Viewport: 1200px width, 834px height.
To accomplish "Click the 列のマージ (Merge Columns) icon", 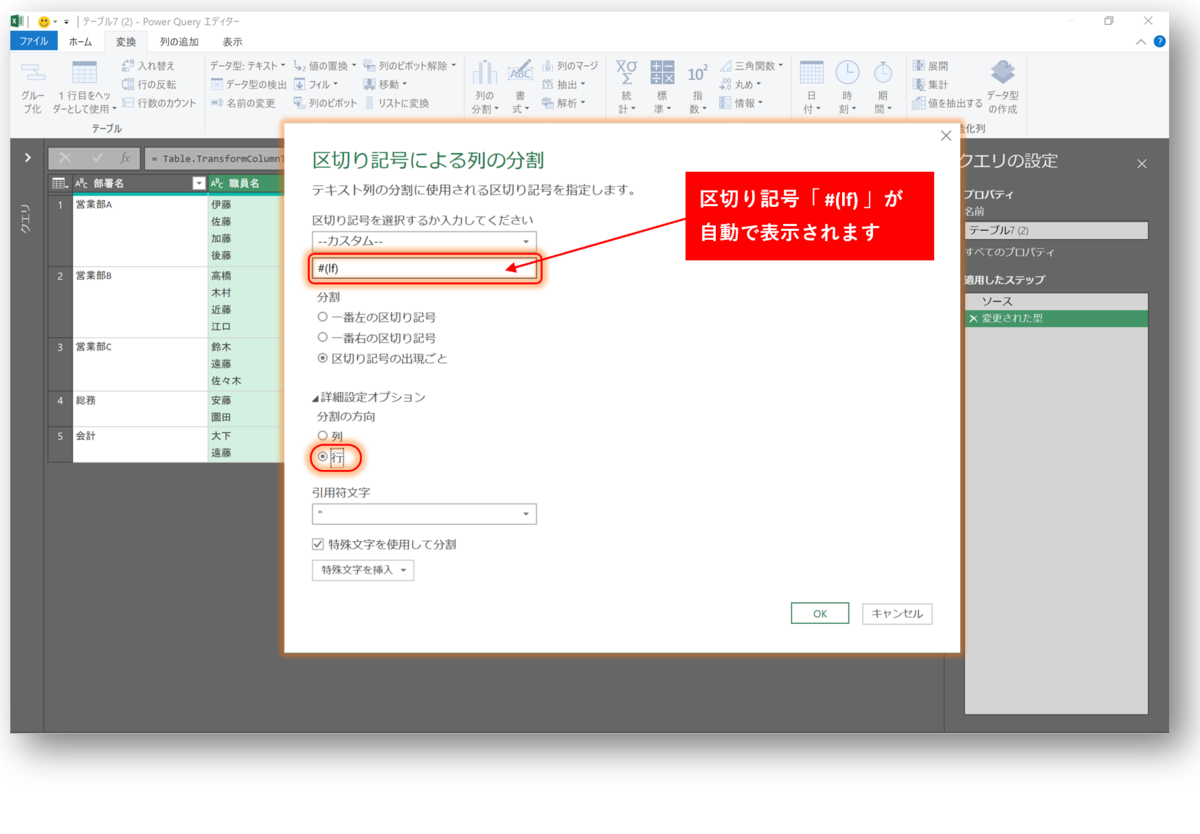I will 548,66.
